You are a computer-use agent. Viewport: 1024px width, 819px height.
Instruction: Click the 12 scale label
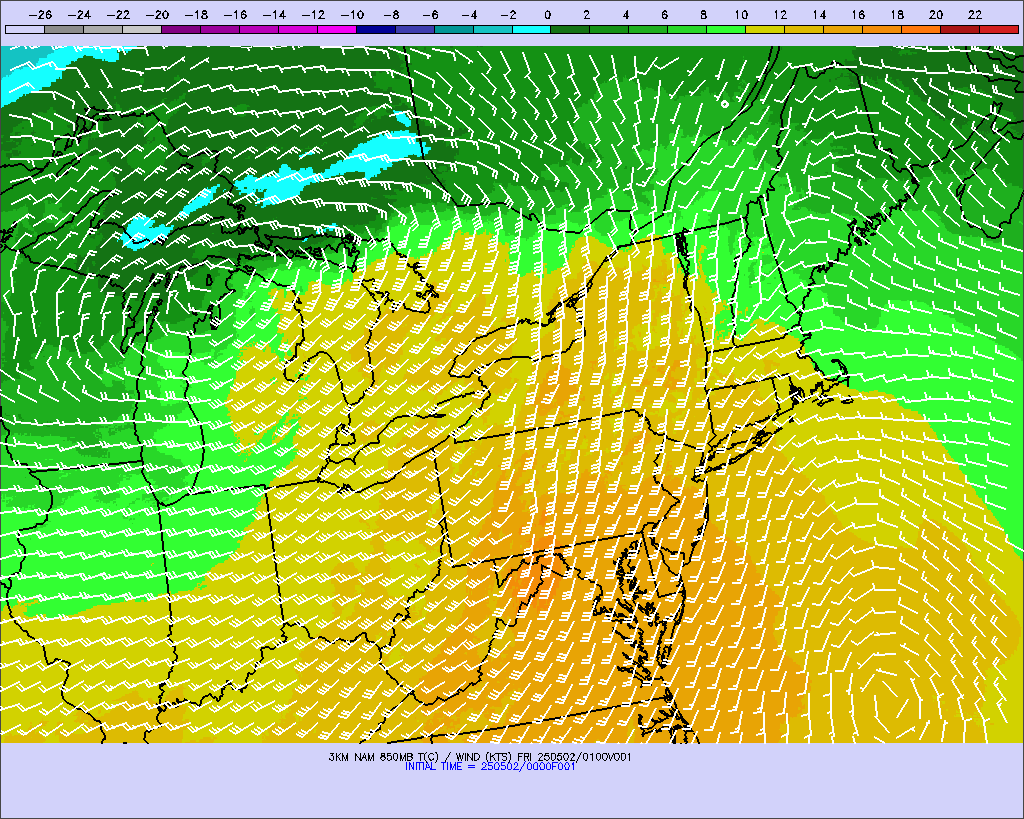pos(780,15)
